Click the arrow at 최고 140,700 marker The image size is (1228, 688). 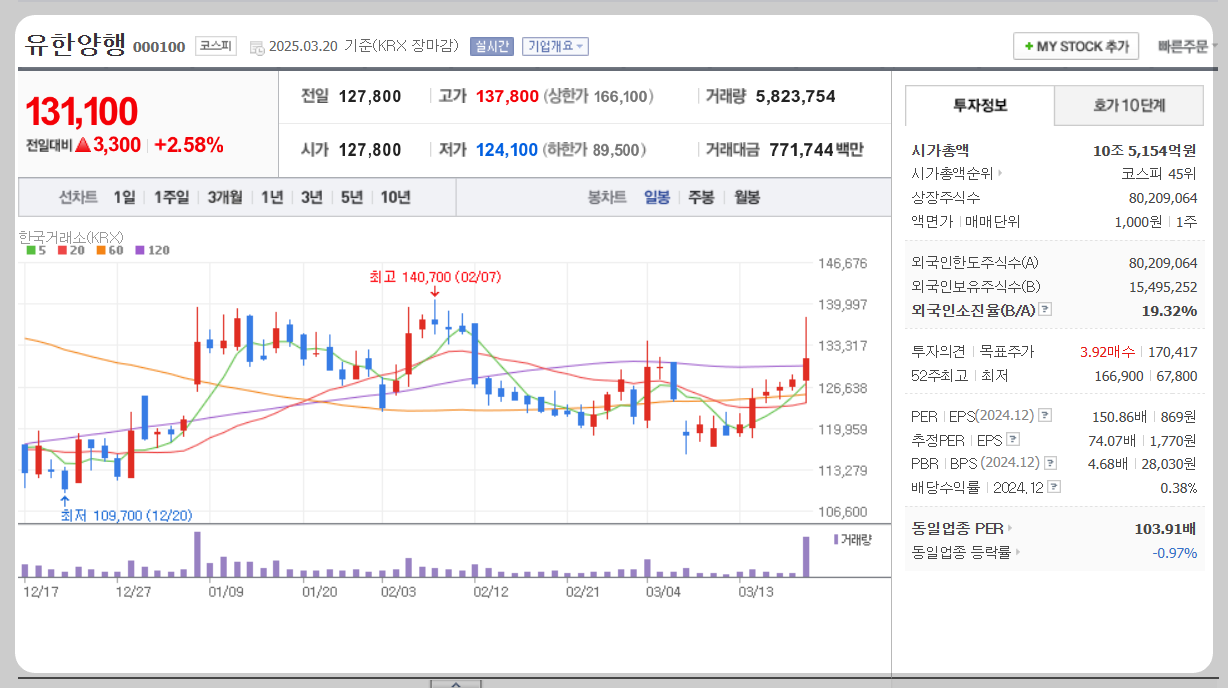click(x=435, y=291)
